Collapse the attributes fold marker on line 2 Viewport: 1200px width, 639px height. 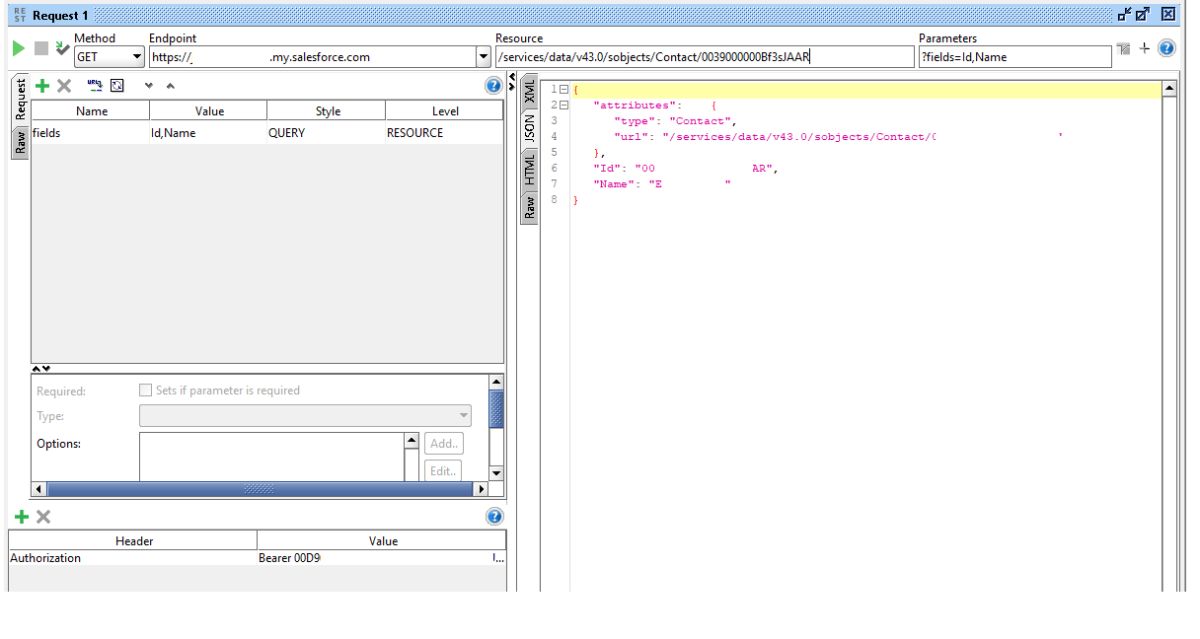click(564, 105)
